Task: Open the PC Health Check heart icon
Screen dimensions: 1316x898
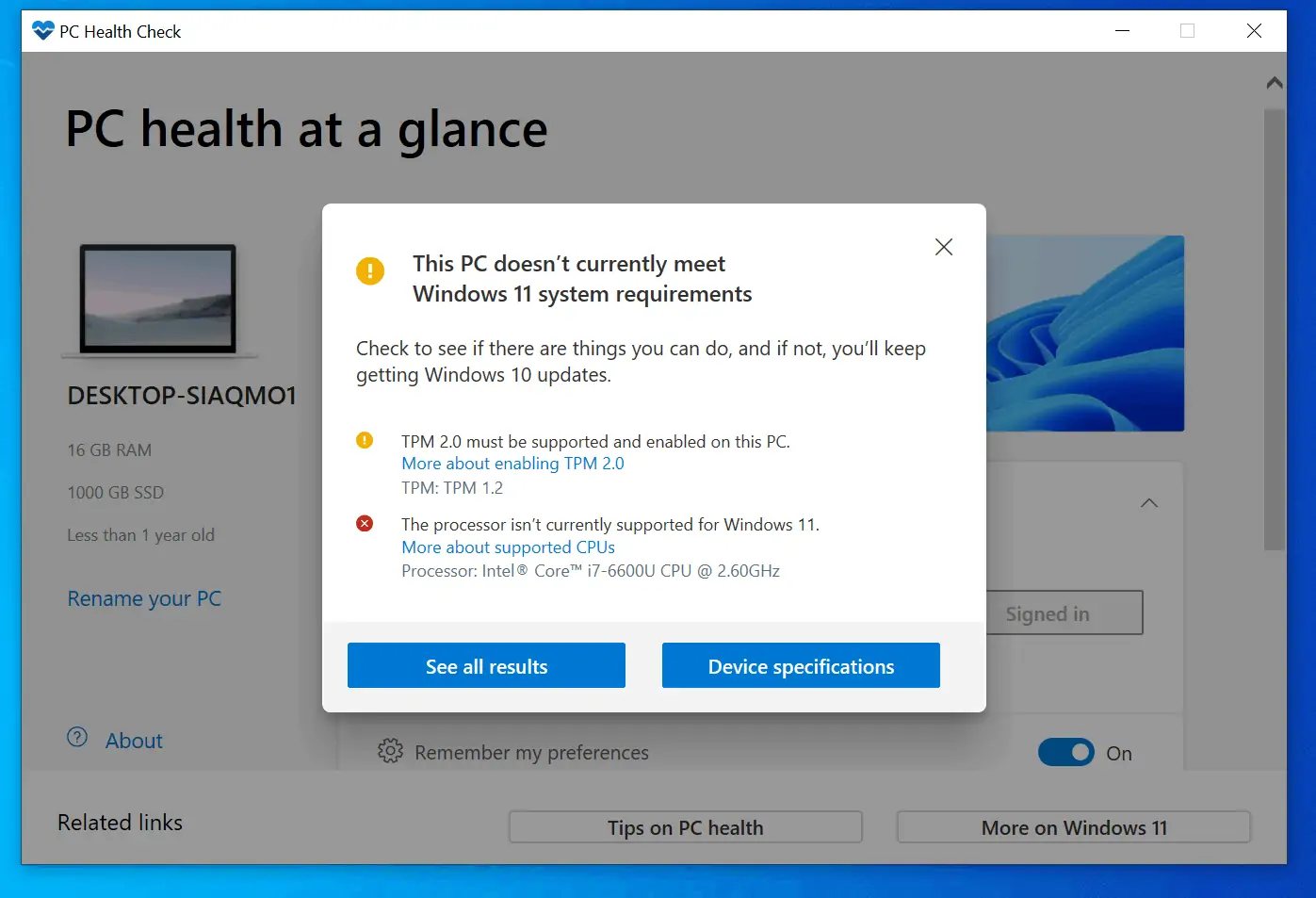Action: (x=43, y=31)
